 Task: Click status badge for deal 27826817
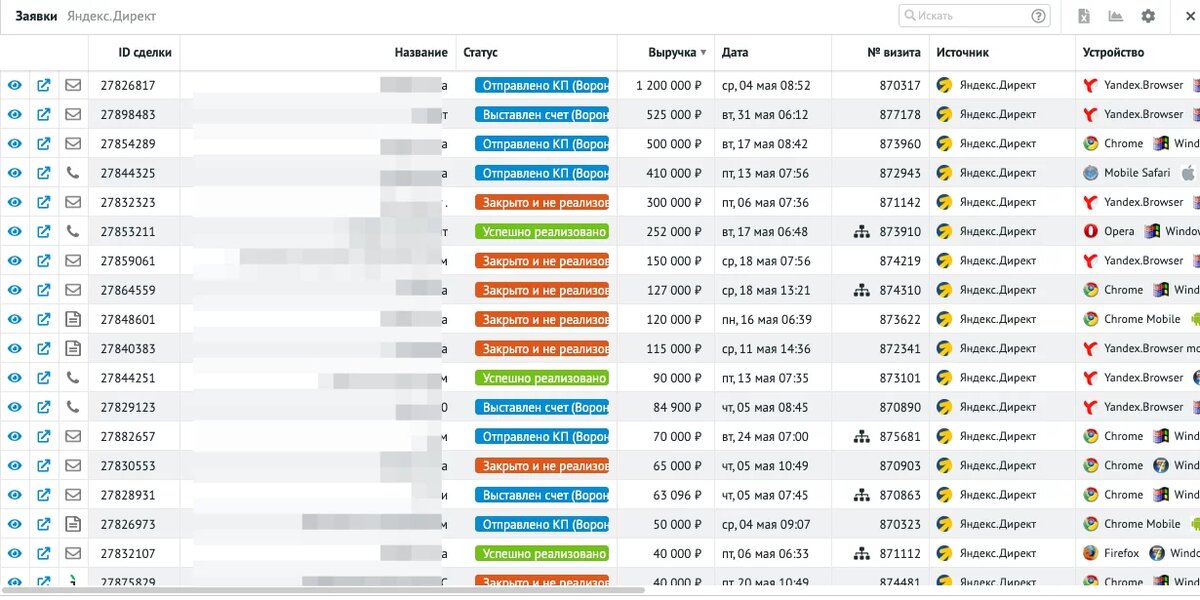(x=542, y=86)
